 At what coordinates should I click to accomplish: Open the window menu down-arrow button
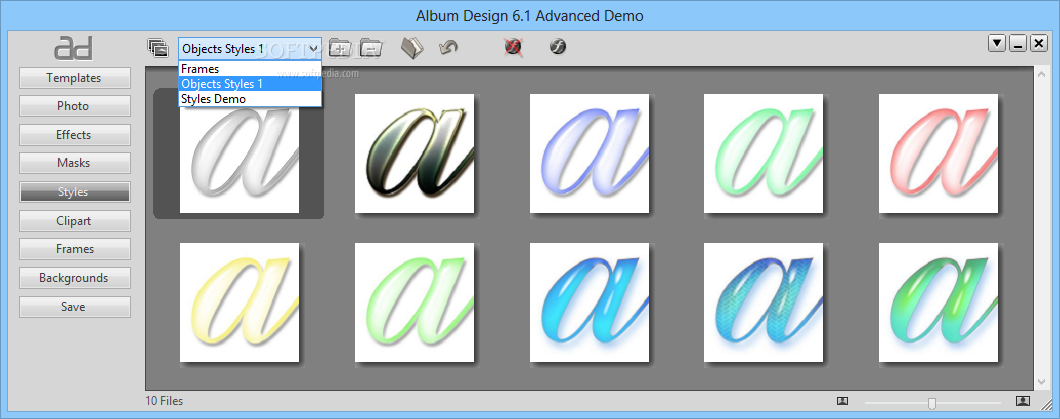[997, 44]
